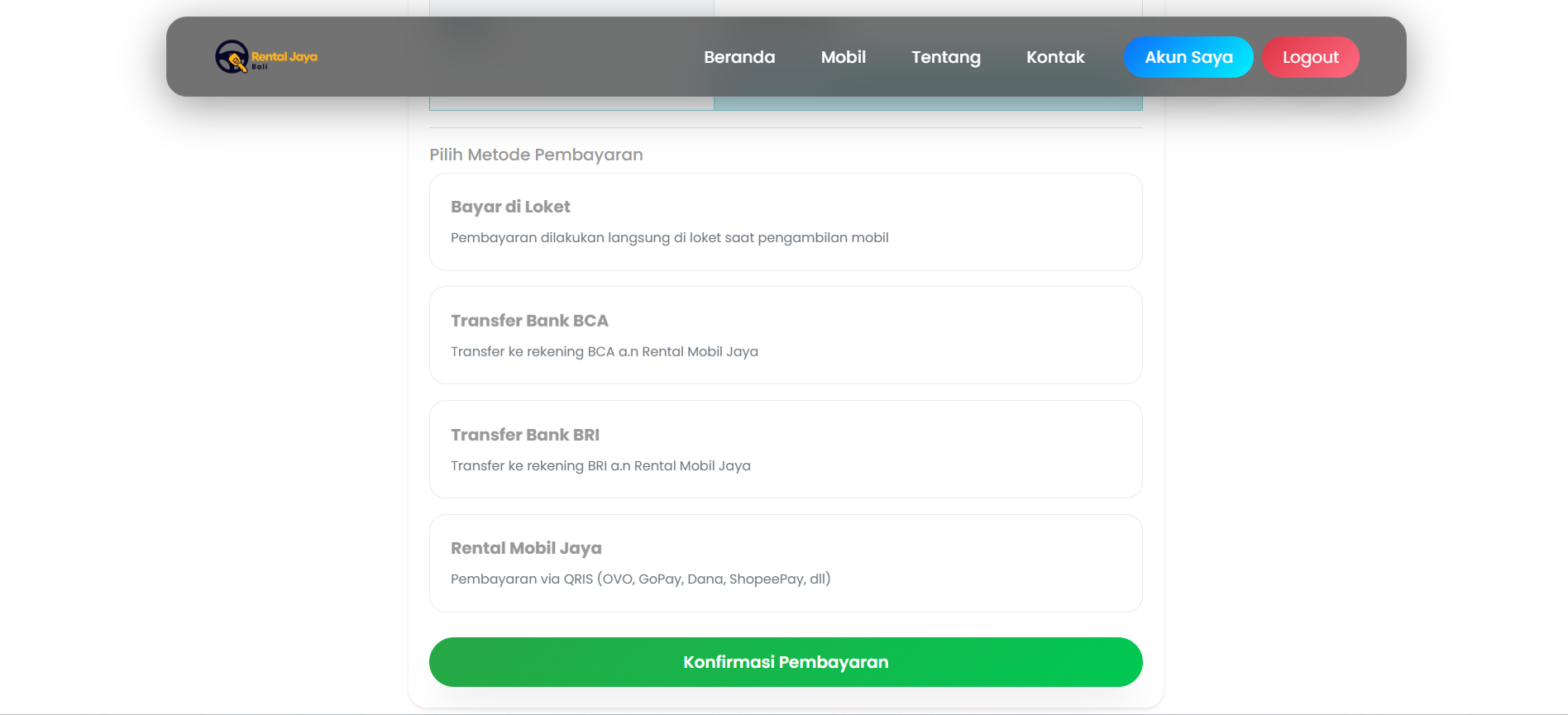
Task: Navigate to the Tentang page
Action: point(945,57)
